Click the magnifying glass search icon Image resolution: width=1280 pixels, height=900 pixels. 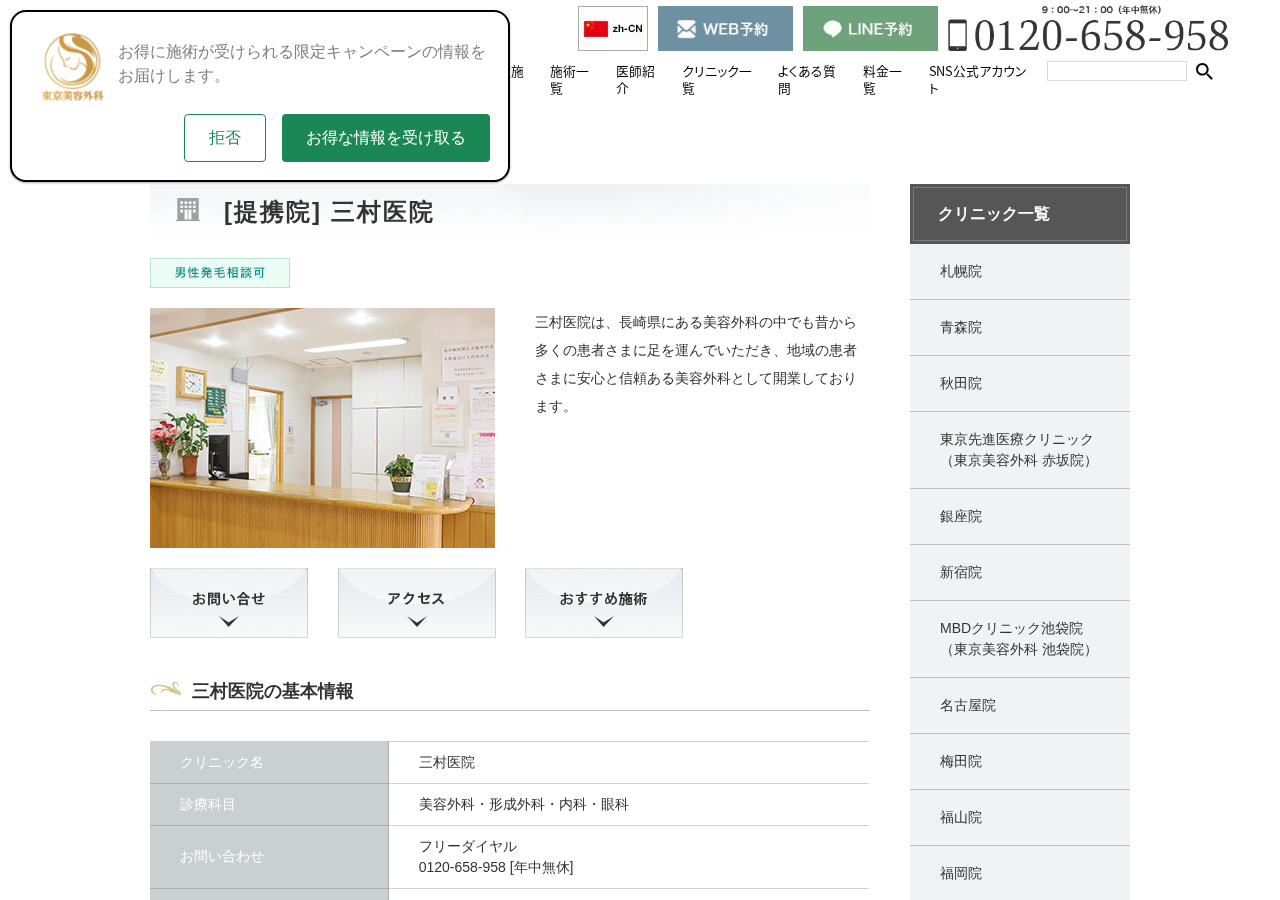[x=1205, y=71]
